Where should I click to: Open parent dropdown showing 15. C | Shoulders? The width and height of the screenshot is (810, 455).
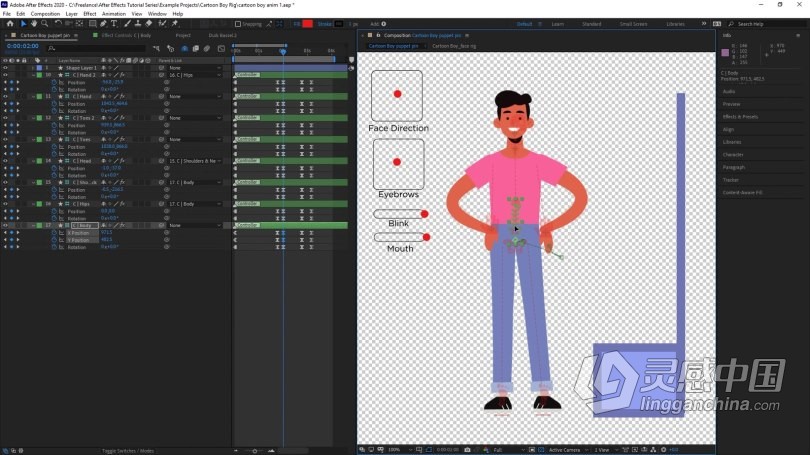pyautogui.click(x=195, y=161)
